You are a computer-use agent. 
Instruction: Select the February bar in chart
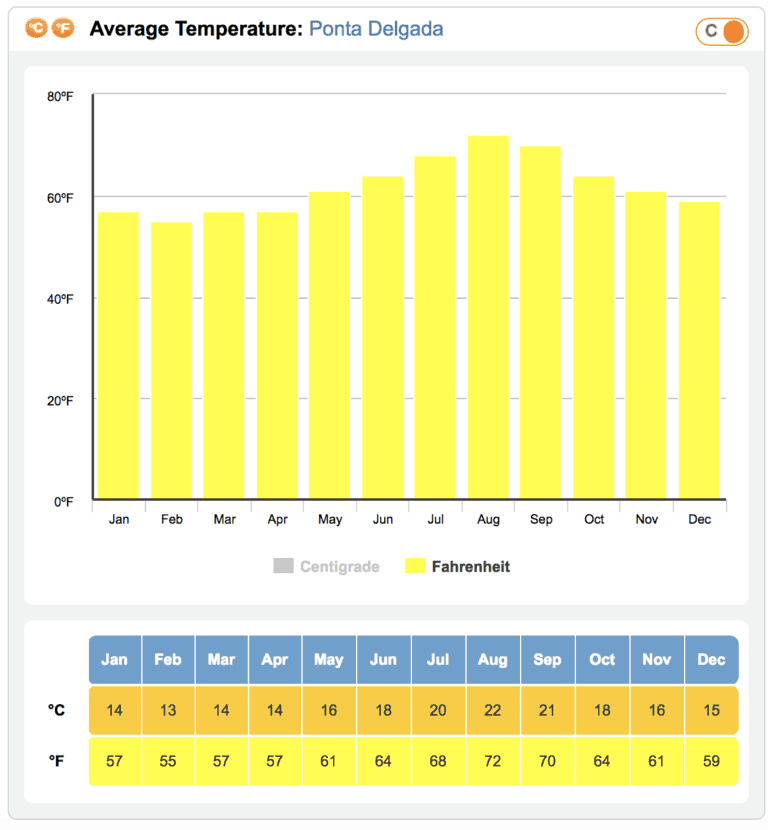171,360
